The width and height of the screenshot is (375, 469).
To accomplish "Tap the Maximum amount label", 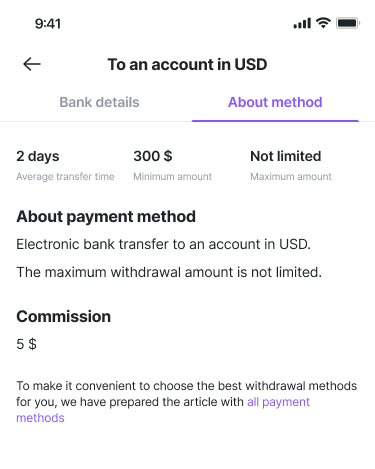I will click(x=291, y=176).
